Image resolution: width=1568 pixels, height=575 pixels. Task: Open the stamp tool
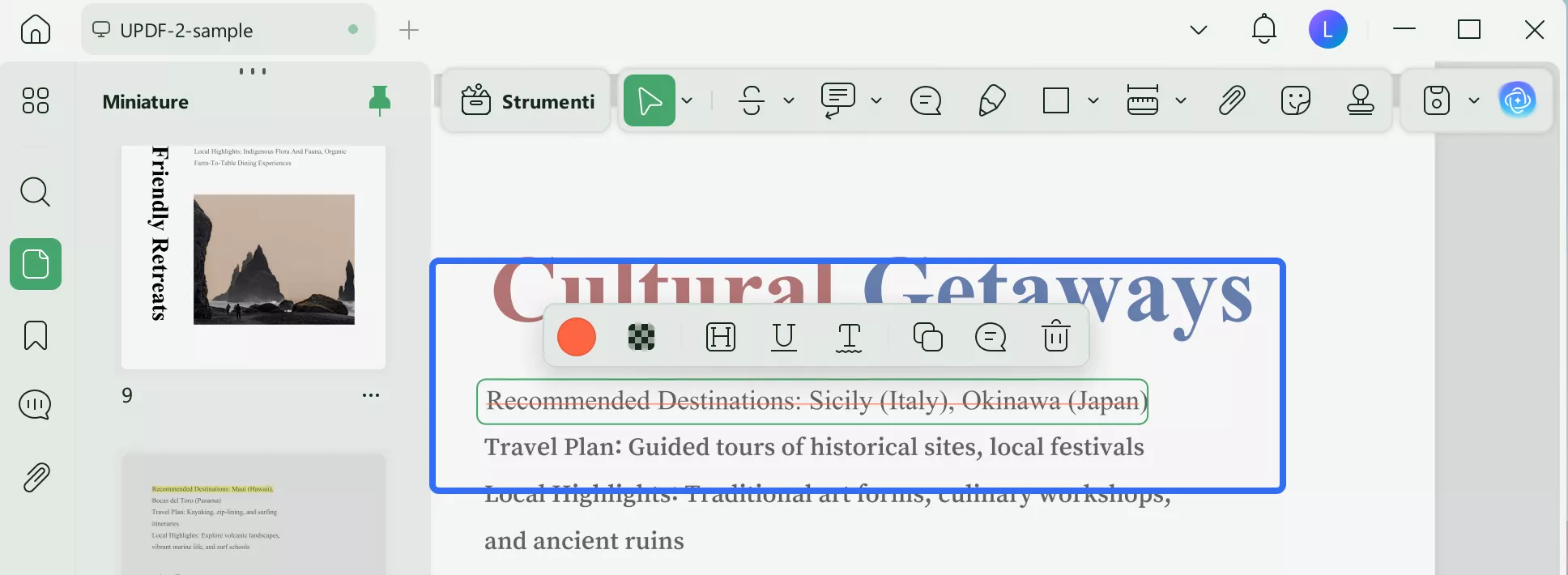1361,100
